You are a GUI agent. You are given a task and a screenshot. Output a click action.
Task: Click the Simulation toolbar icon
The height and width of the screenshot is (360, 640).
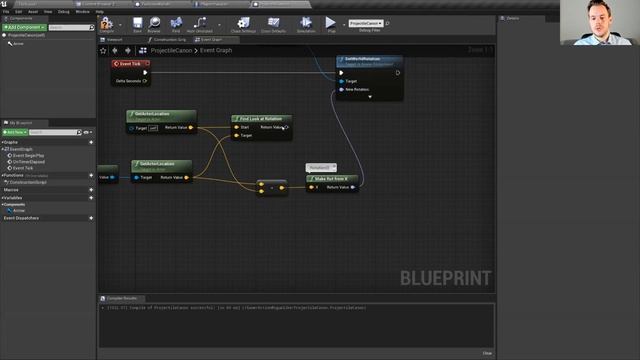(x=306, y=23)
